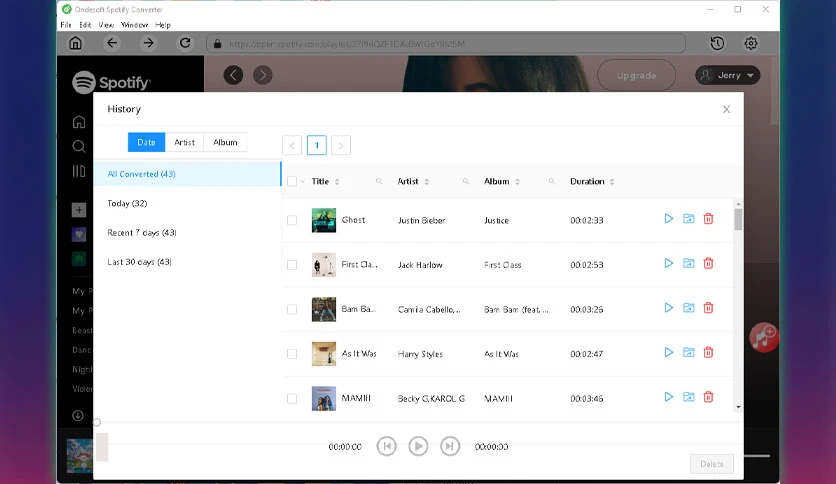Open settings gear in toolbar
Image resolution: width=836 pixels, height=484 pixels.
(751, 43)
